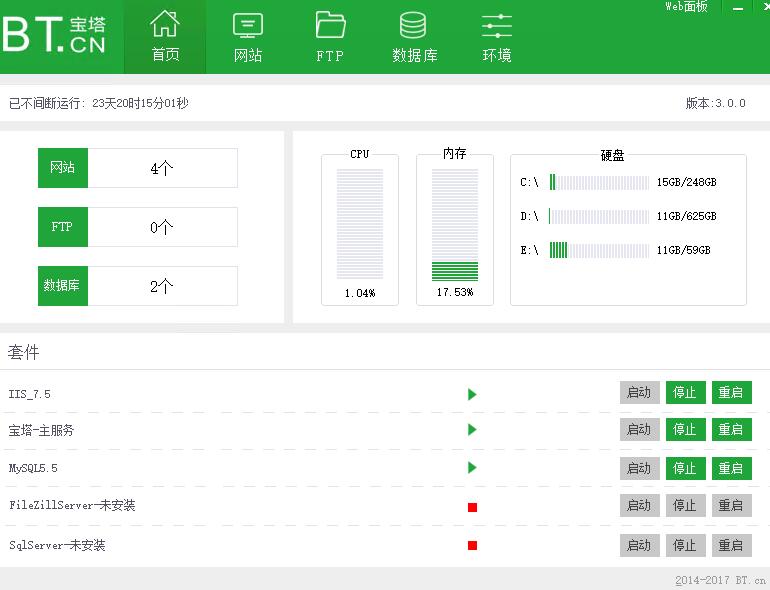The width and height of the screenshot is (770, 590).
Task: Minimize the BT panel window
Action: click(738, 8)
